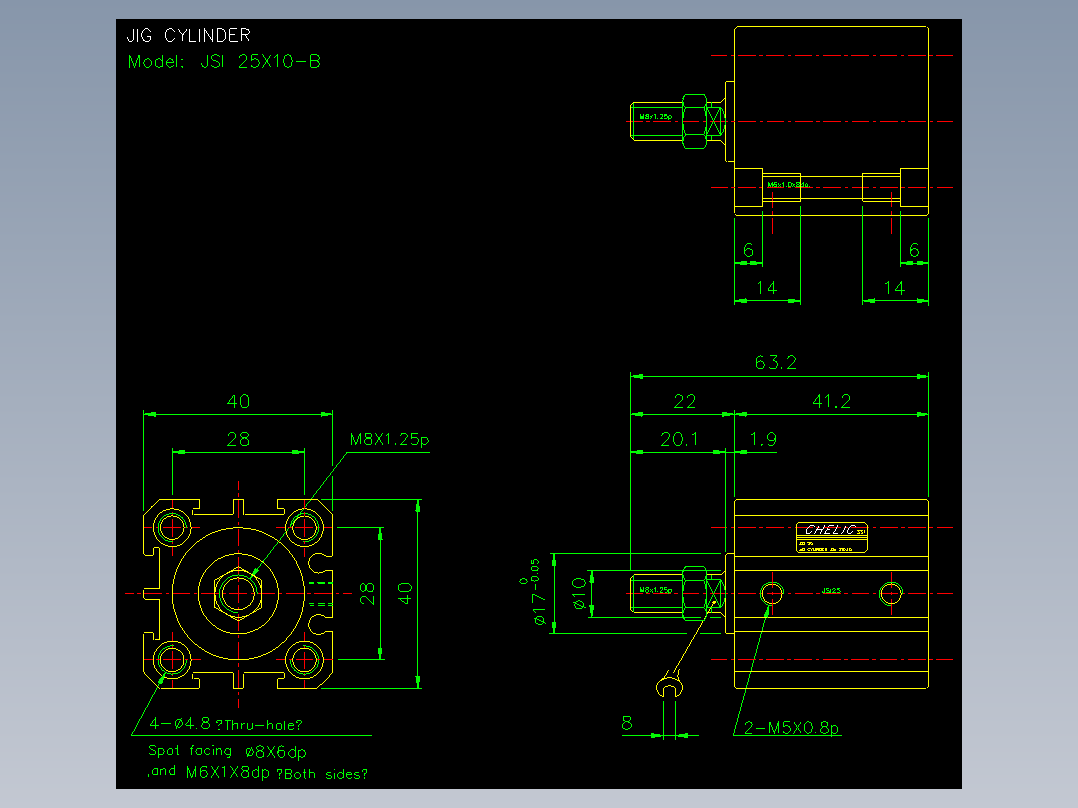Click the vertical "28" dimension text

[x=367, y=593]
